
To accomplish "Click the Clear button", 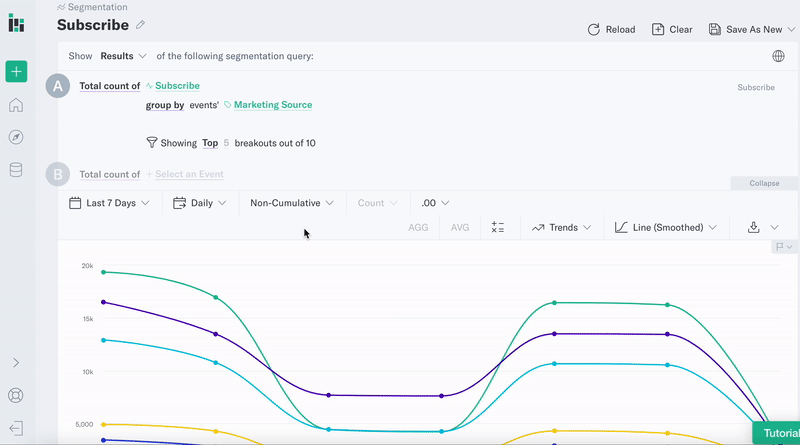I will click(672, 30).
